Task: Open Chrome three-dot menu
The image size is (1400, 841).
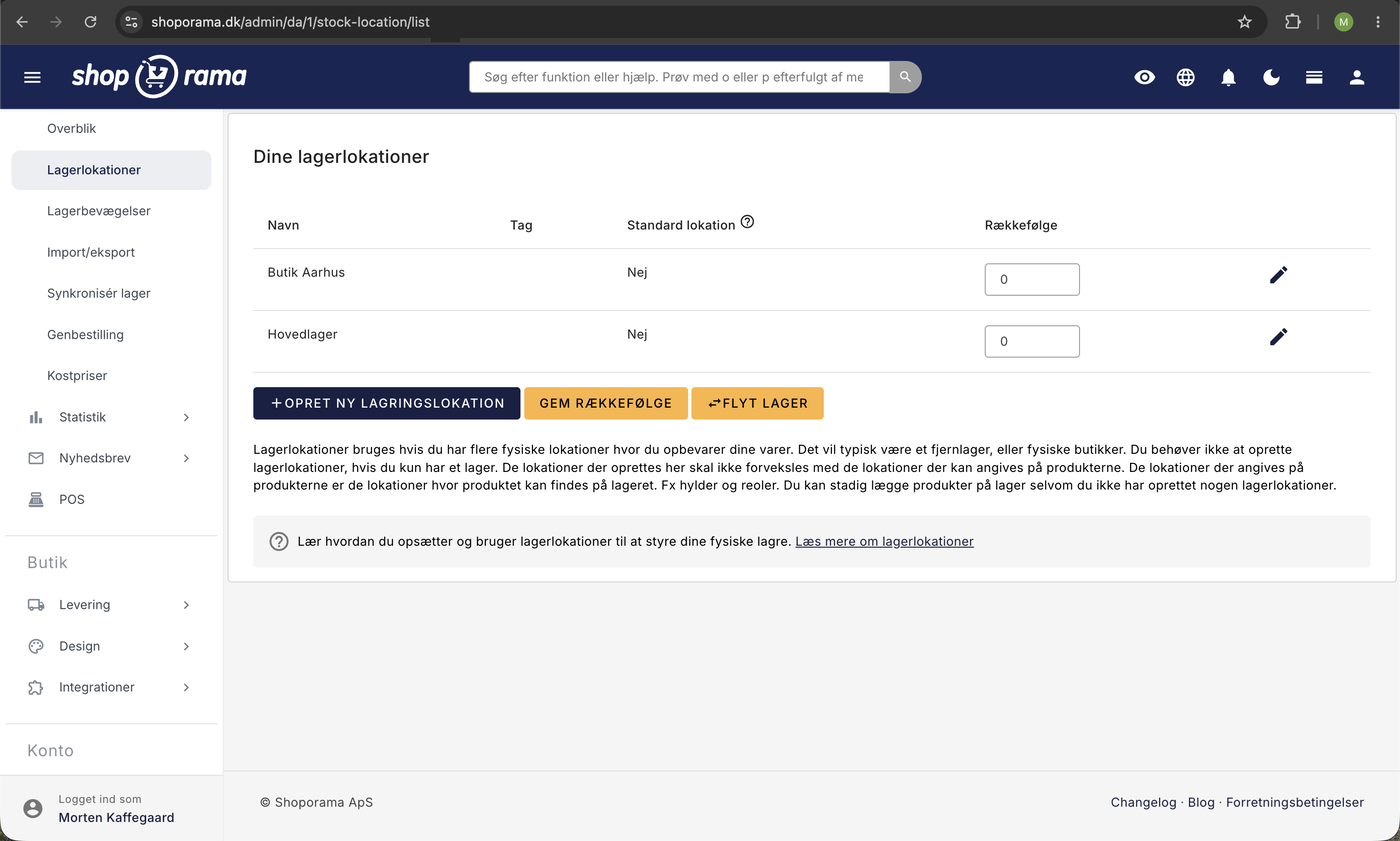Action: 1378,21
